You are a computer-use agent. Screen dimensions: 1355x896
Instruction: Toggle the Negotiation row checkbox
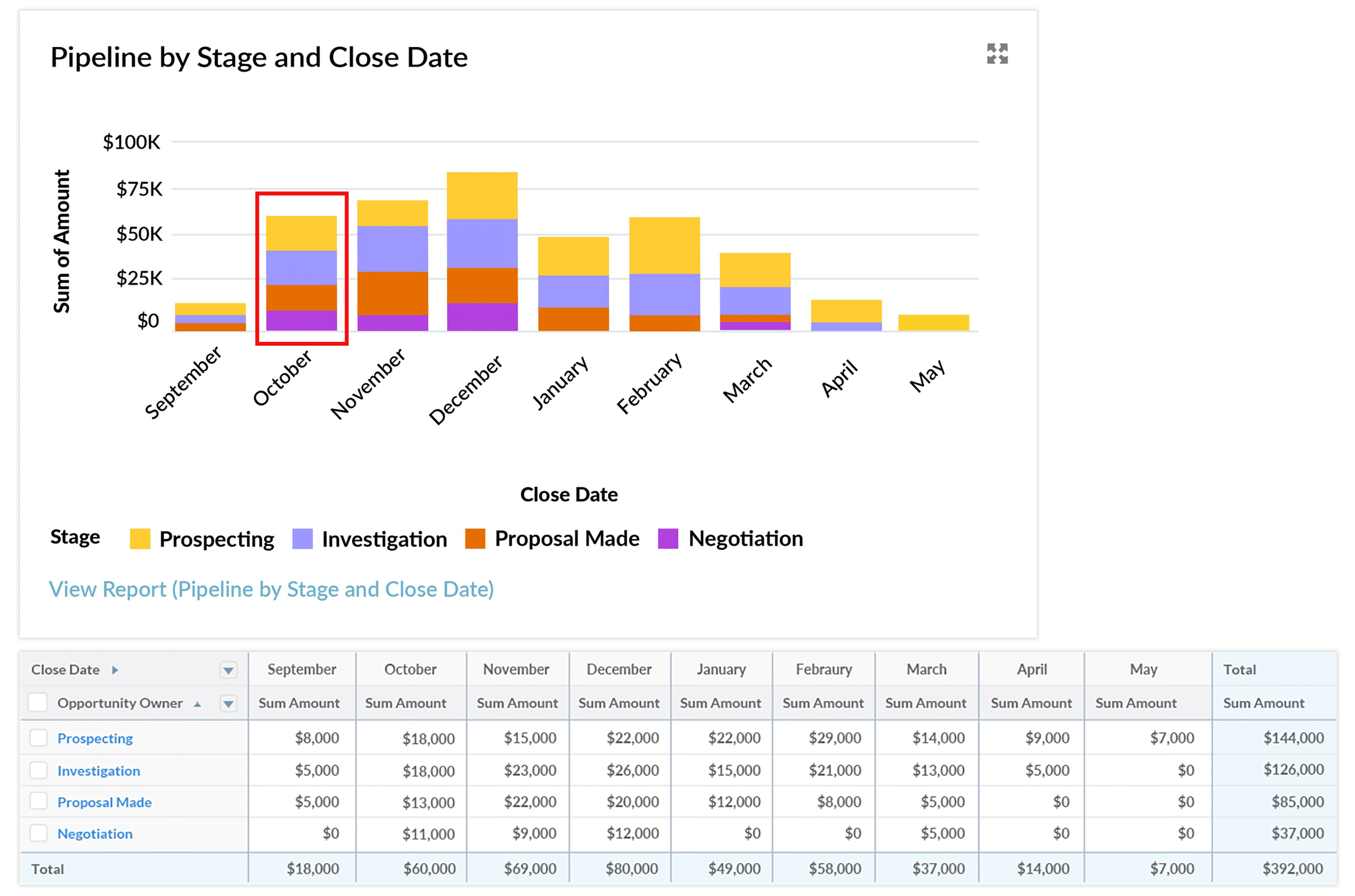click(38, 833)
